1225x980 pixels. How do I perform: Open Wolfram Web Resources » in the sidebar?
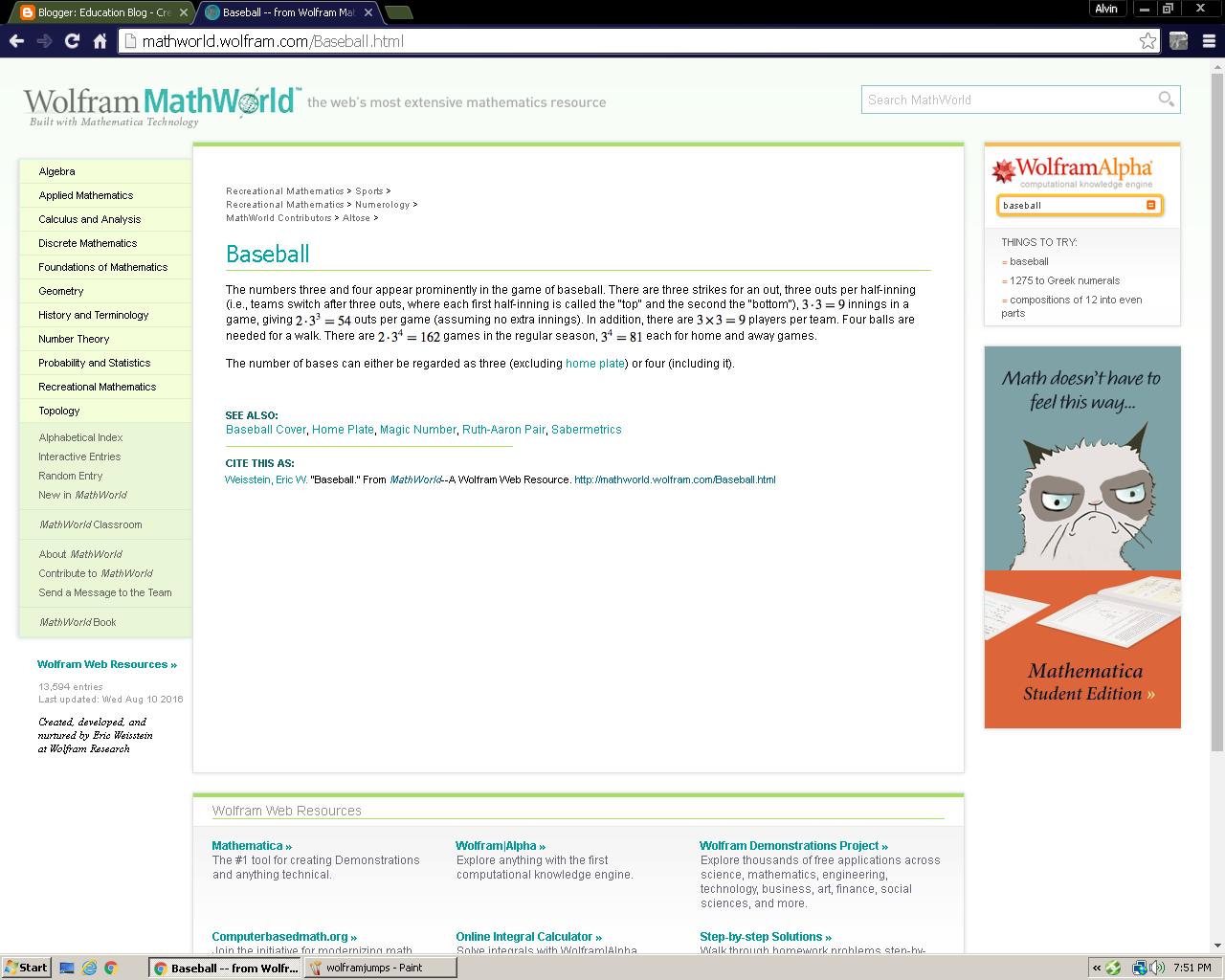click(106, 664)
